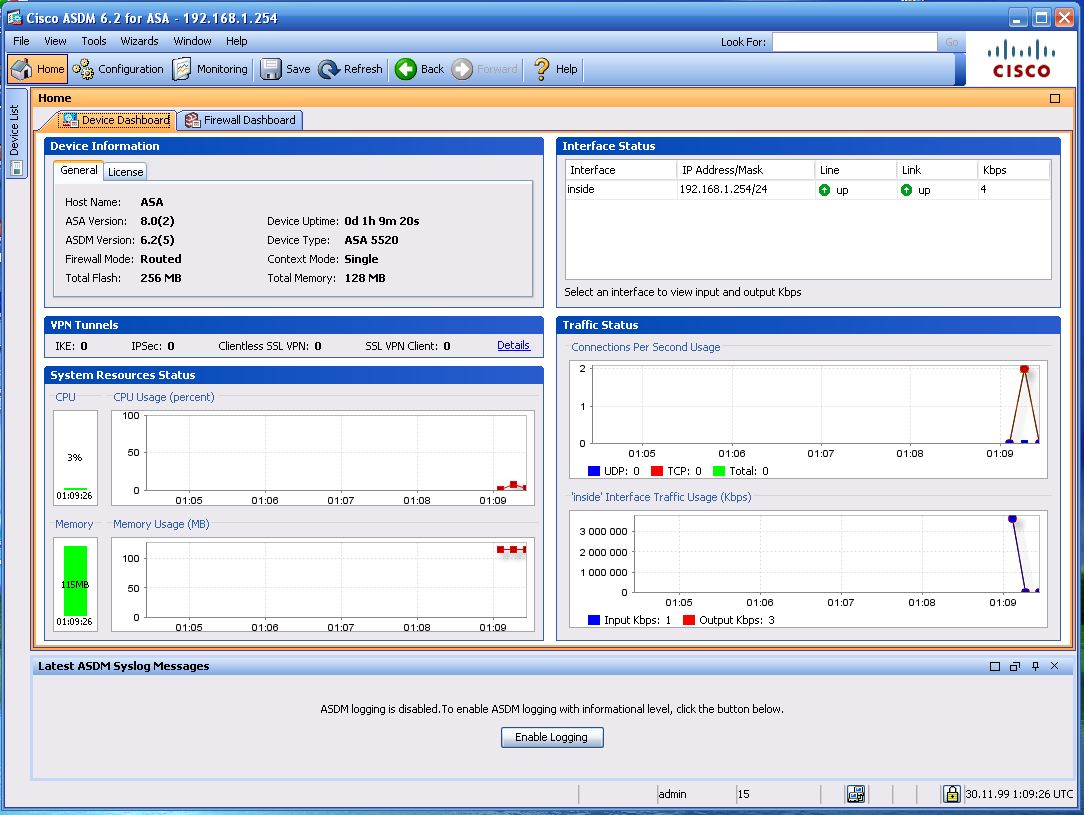Click the greyed Forward arrow button
Screen dimensions: 1084x815
[485, 69]
